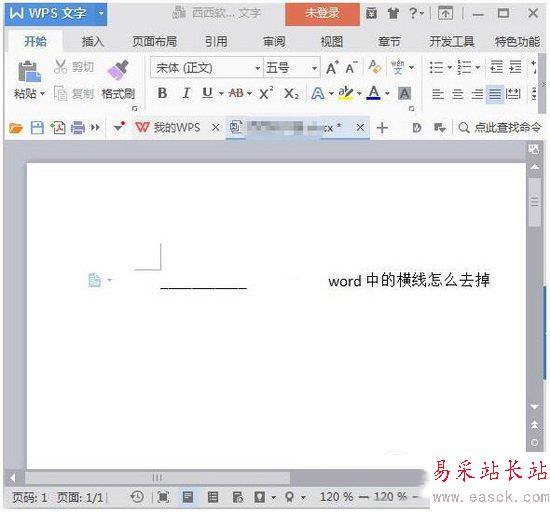The height and width of the screenshot is (512, 550).
Task: Click the vertical scrollbar thumb
Action: pos(535,202)
